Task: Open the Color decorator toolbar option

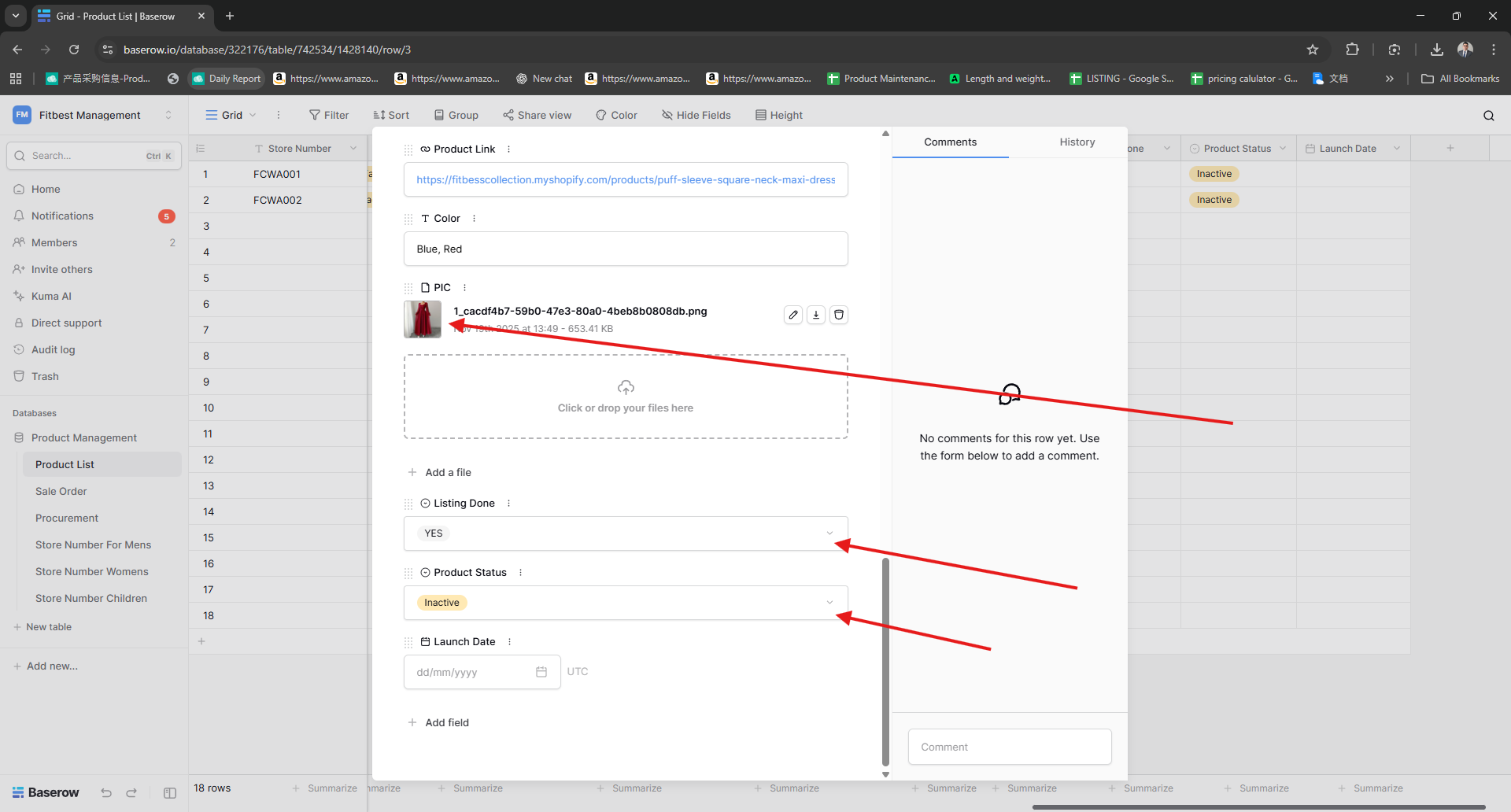Action: 616,115
